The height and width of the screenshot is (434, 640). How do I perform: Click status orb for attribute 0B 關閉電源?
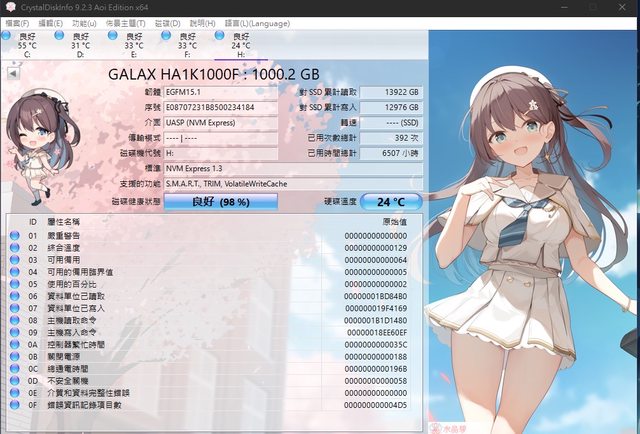coord(15,356)
